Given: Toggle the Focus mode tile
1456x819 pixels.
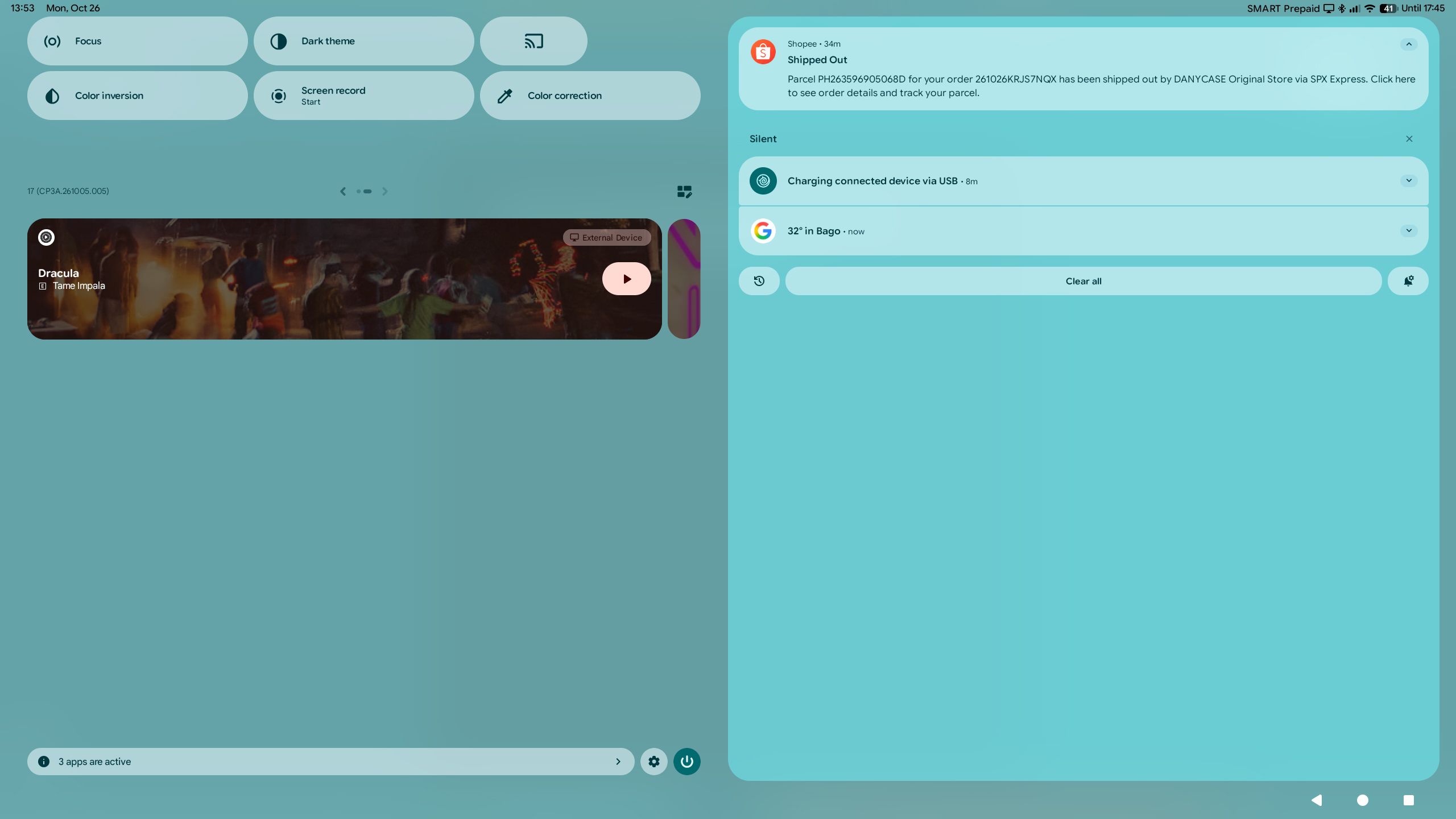Looking at the screenshot, I should (x=137, y=41).
